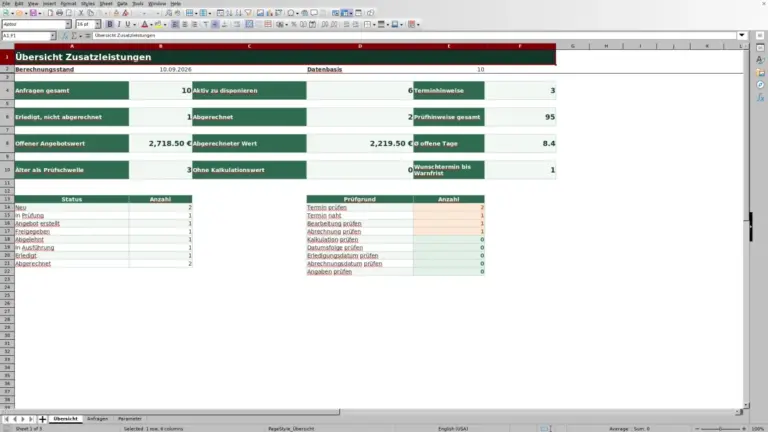Click the add new sheet plus button
Screen dimensions: 768x432
(42, 419)
